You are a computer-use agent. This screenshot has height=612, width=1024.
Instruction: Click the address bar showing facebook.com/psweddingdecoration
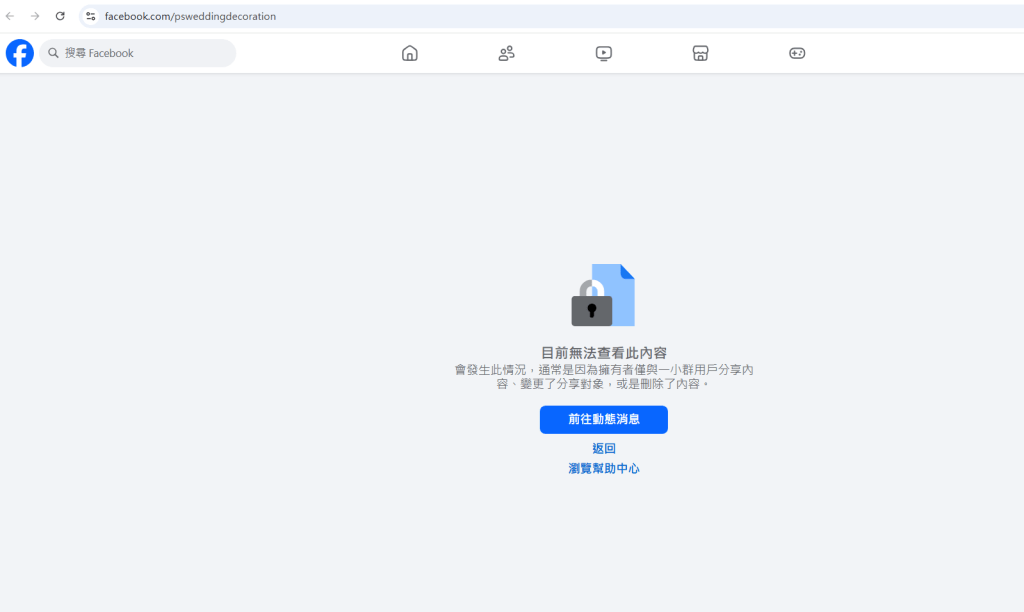(400, 16)
